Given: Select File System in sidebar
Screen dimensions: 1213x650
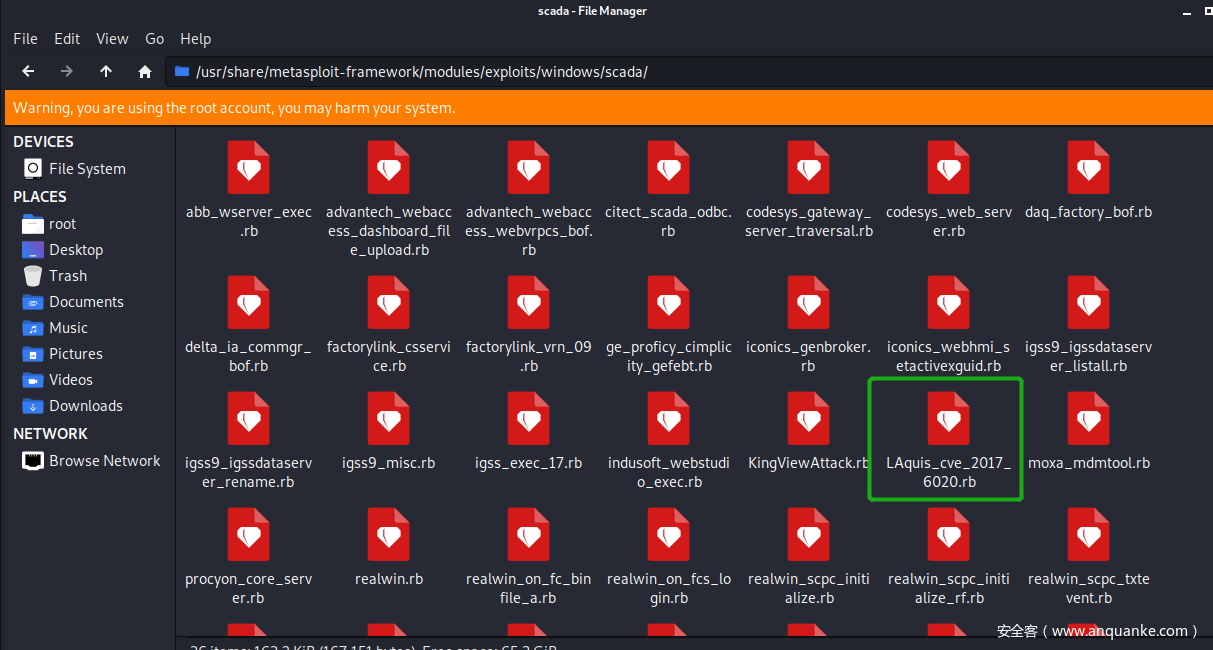Looking at the screenshot, I should (88, 169).
